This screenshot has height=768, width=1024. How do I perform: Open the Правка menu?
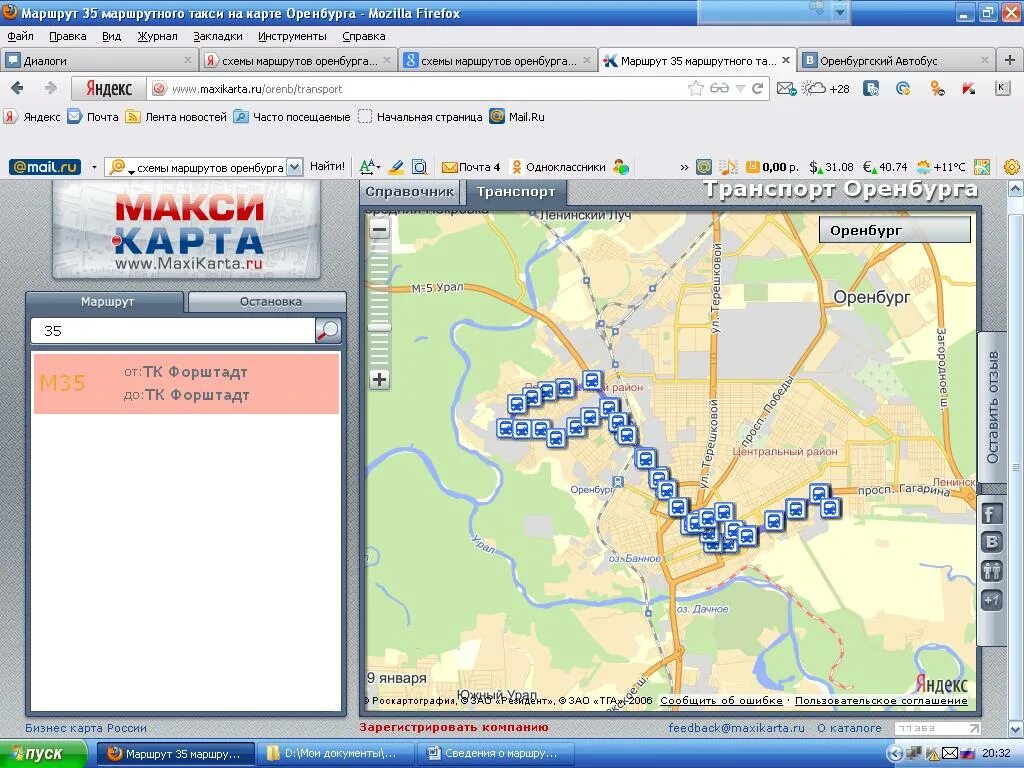[x=68, y=37]
